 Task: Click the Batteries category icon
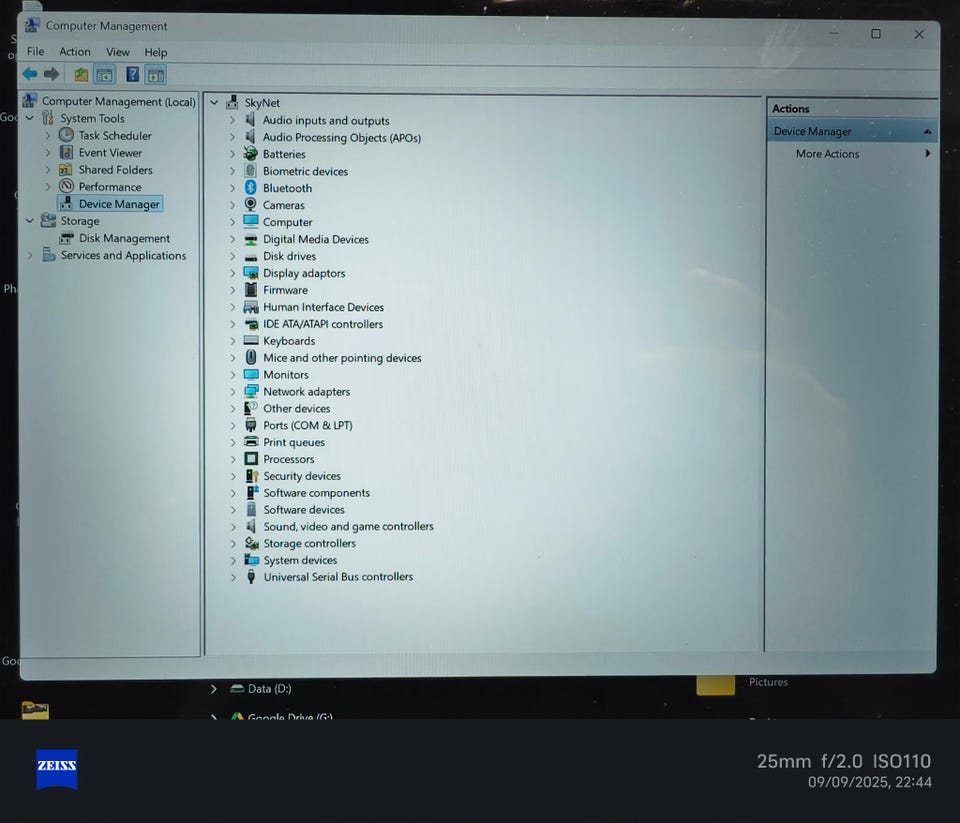point(250,154)
